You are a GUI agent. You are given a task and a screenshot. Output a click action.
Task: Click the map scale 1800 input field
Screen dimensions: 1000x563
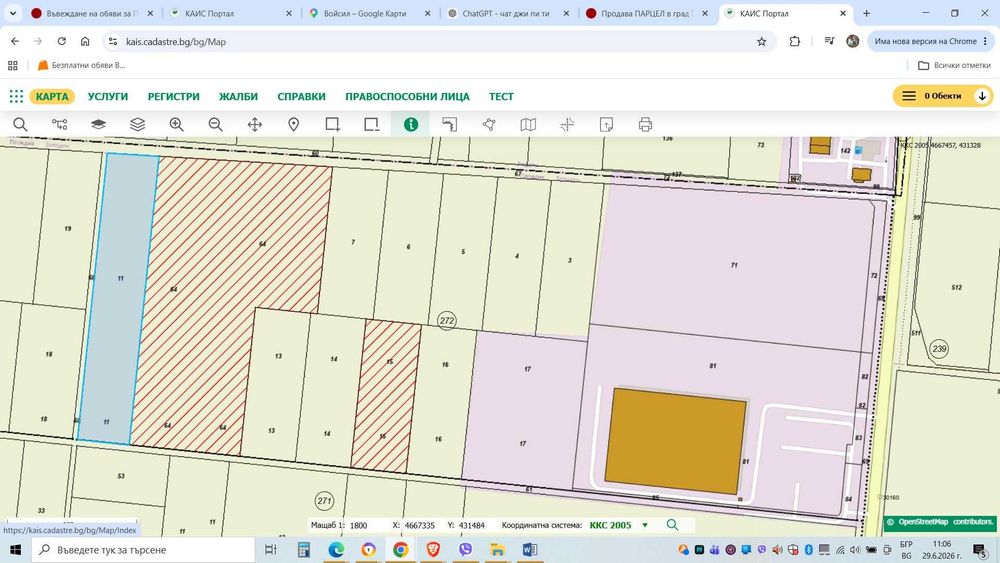coord(365,525)
